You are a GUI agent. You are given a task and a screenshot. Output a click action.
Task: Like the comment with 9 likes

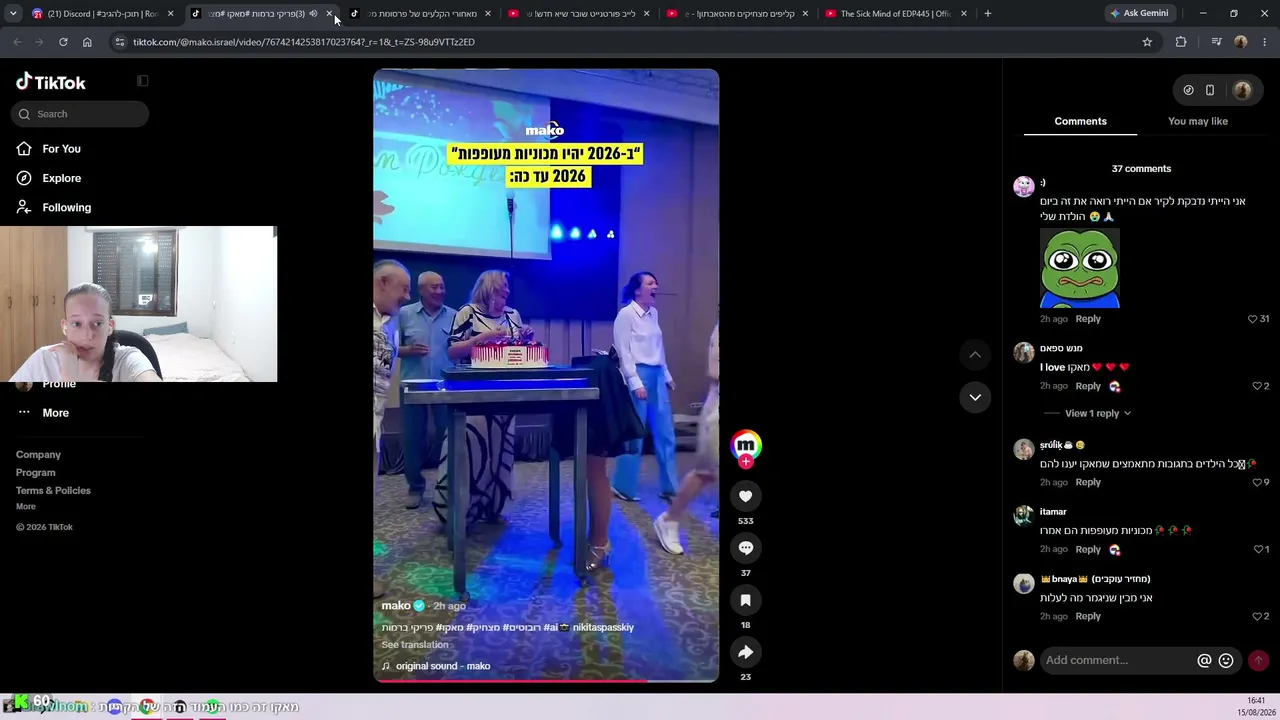[x=1257, y=482]
